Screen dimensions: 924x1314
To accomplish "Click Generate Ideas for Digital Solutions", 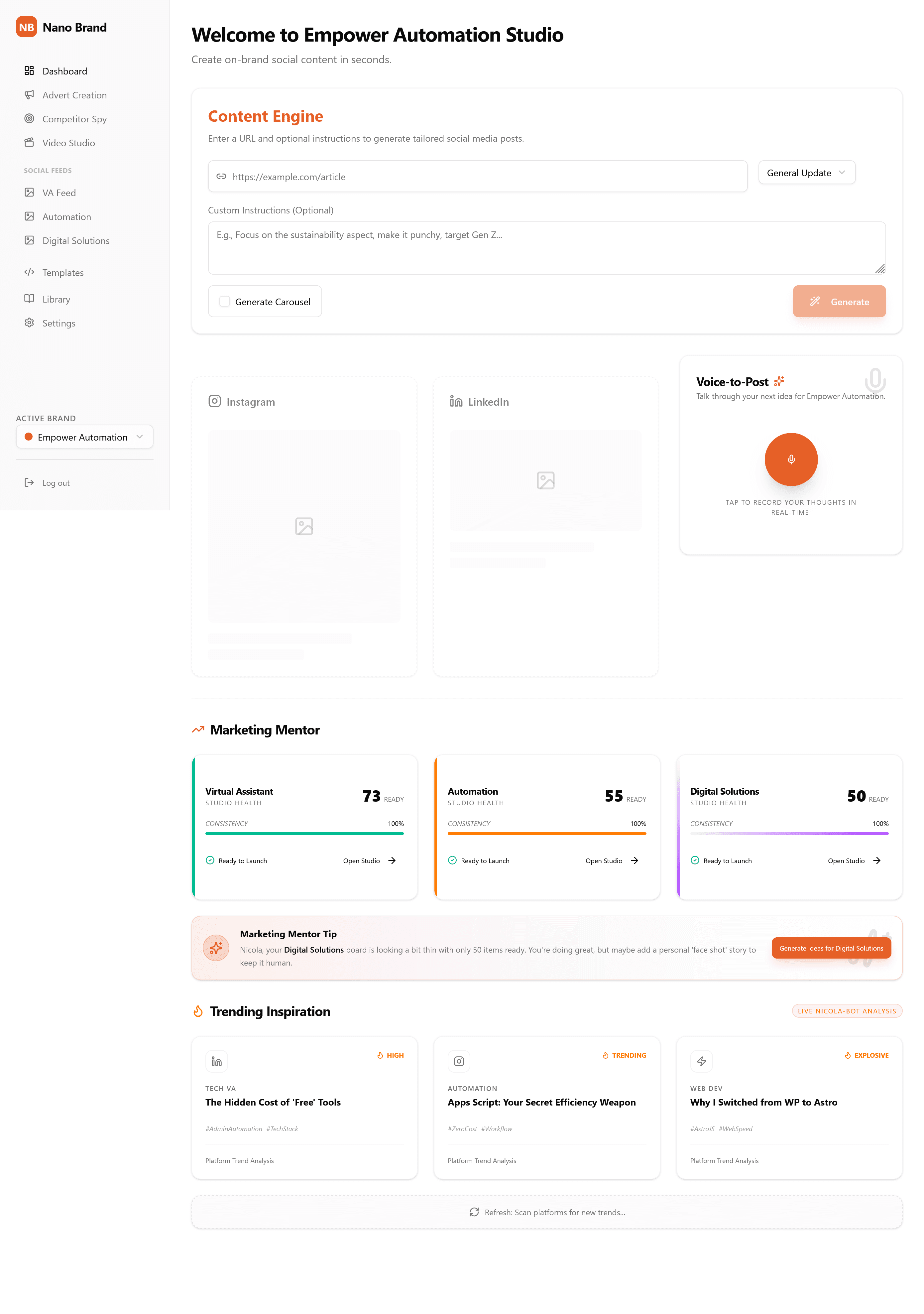I will [831, 948].
